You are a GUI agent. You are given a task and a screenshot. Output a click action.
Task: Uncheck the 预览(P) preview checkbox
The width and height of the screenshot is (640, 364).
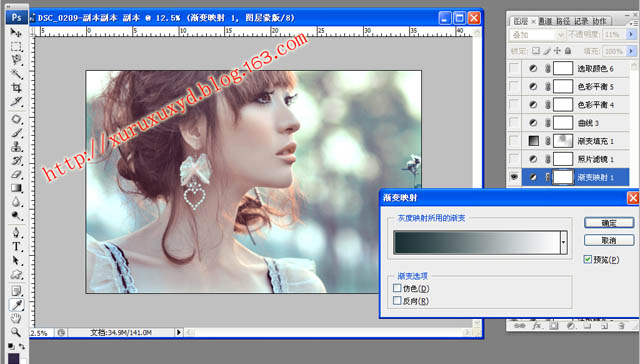[588, 260]
